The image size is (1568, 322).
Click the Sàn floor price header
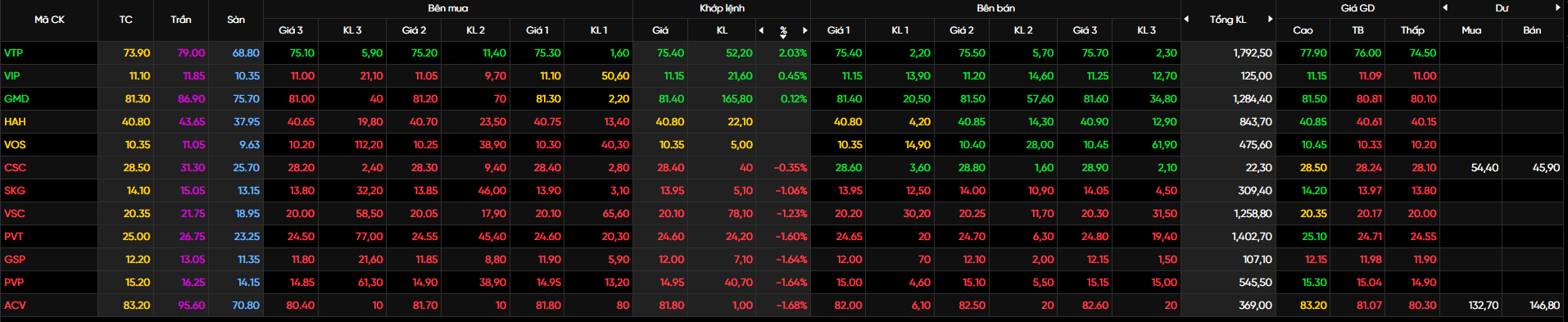pyautogui.click(x=236, y=20)
